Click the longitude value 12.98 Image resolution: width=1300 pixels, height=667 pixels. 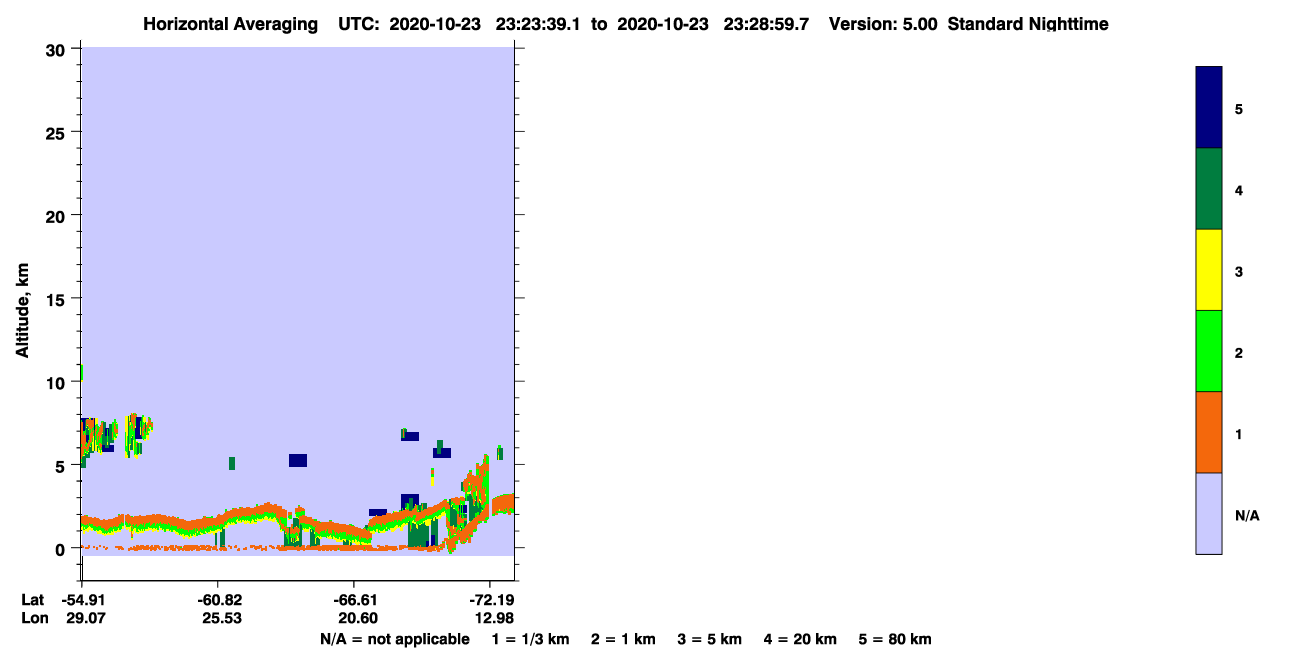click(492, 619)
